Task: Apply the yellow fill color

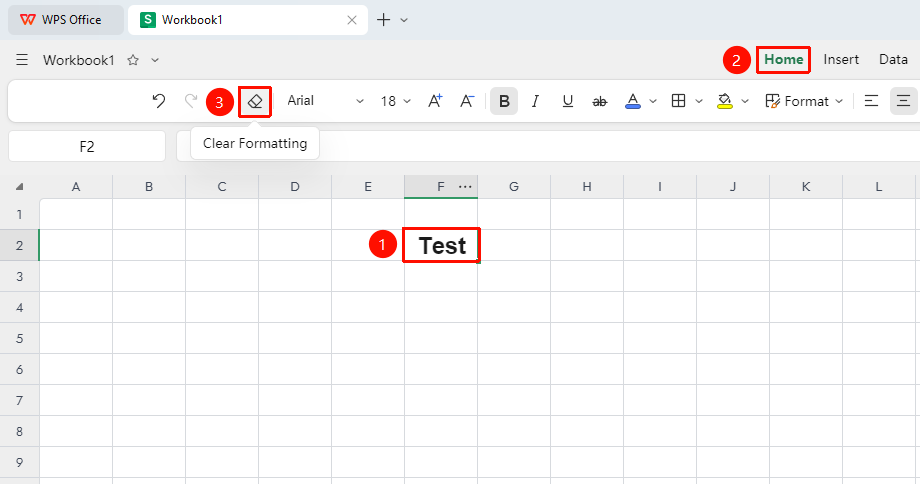Action: [x=725, y=101]
